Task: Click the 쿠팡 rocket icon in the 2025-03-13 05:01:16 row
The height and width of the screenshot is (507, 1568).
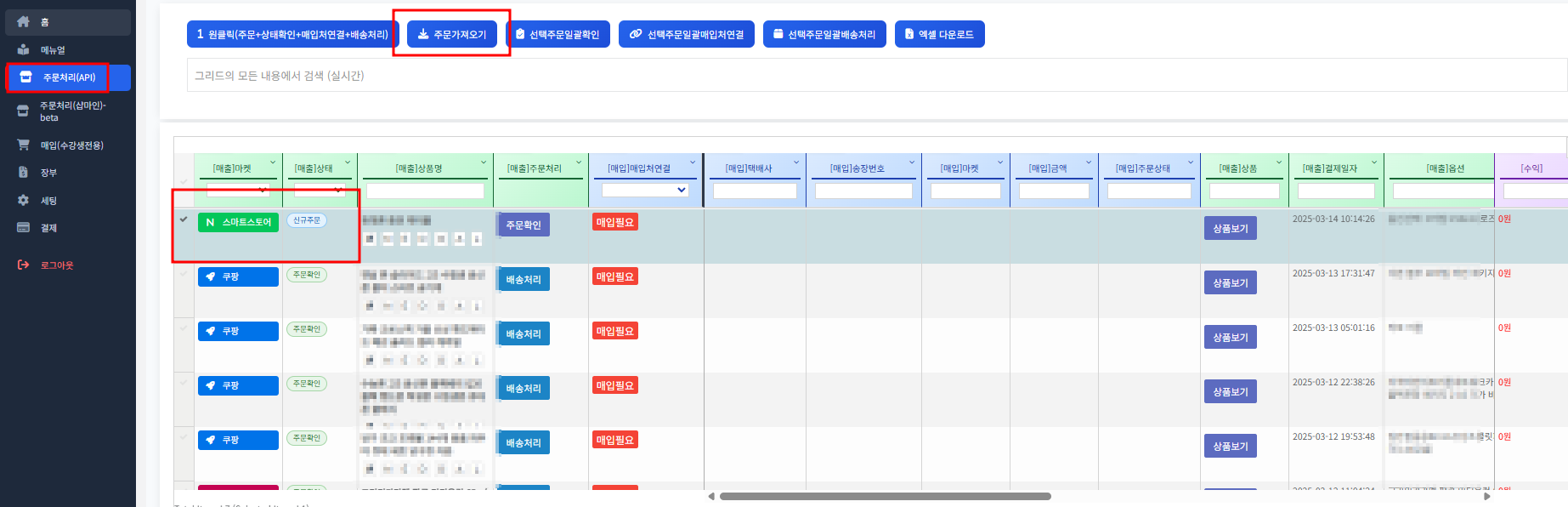Action: pyautogui.click(x=211, y=331)
